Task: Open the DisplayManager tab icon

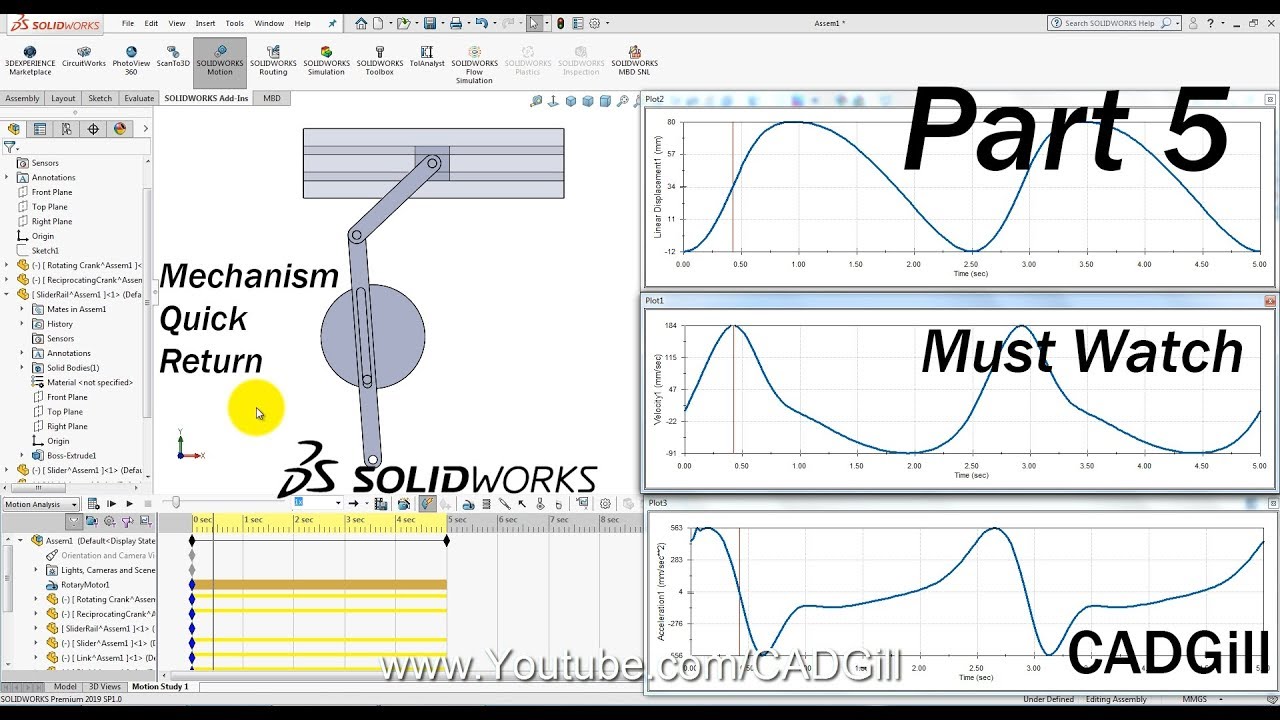Action: [120, 129]
